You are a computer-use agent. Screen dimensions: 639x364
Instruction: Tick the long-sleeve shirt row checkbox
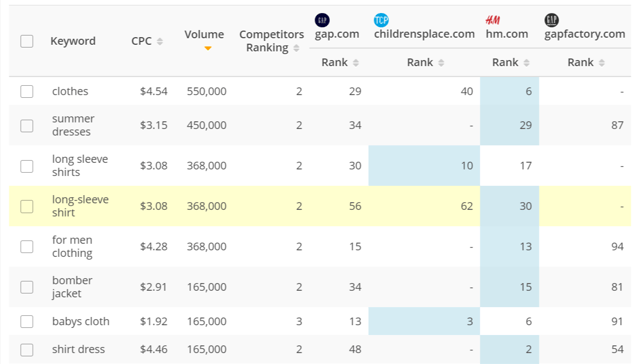(27, 206)
